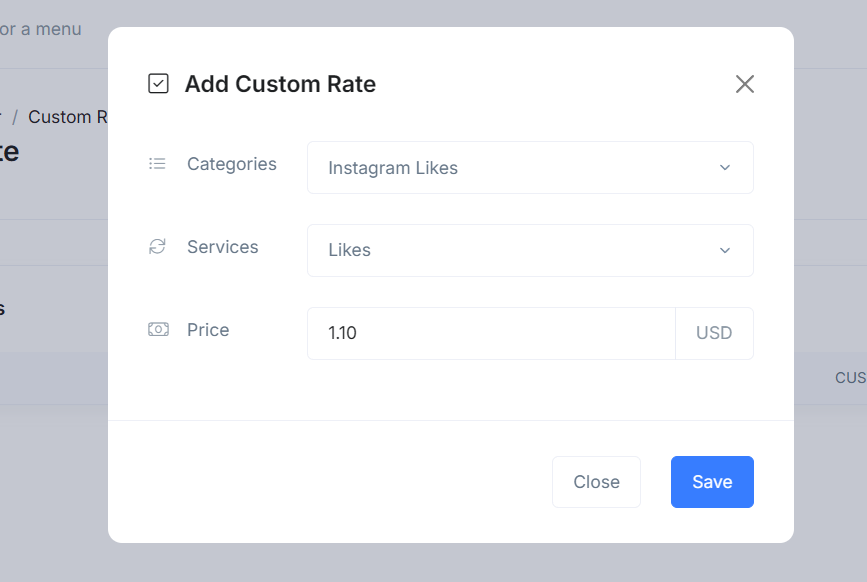This screenshot has height=582, width=867.
Task: Focus the Price field showing 1.10
Action: pos(491,333)
